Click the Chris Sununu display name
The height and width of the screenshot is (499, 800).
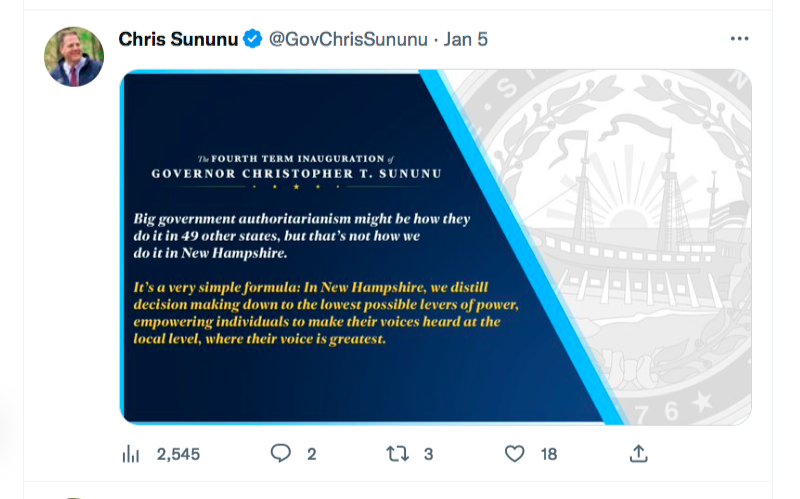(179, 39)
